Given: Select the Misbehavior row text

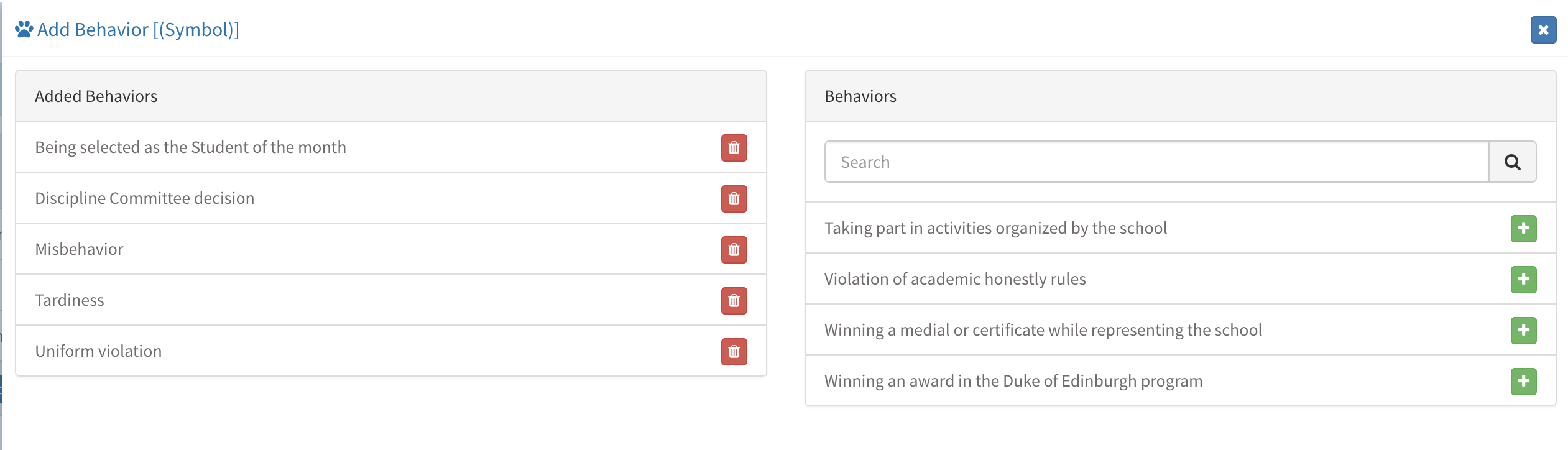Looking at the screenshot, I should point(79,249).
